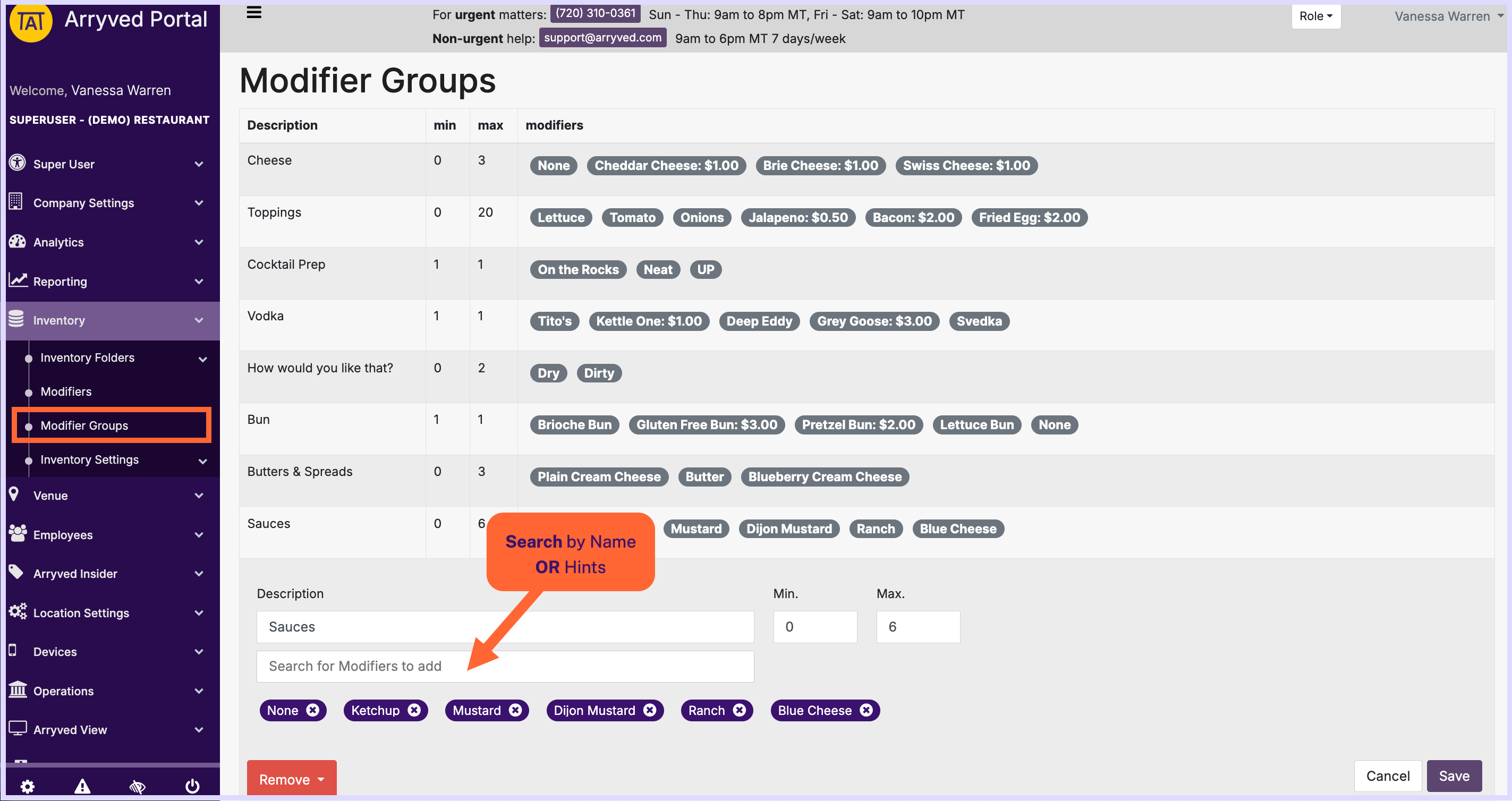Remove None modifier chip
1512x801 pixels.
(x=313, y=710)
